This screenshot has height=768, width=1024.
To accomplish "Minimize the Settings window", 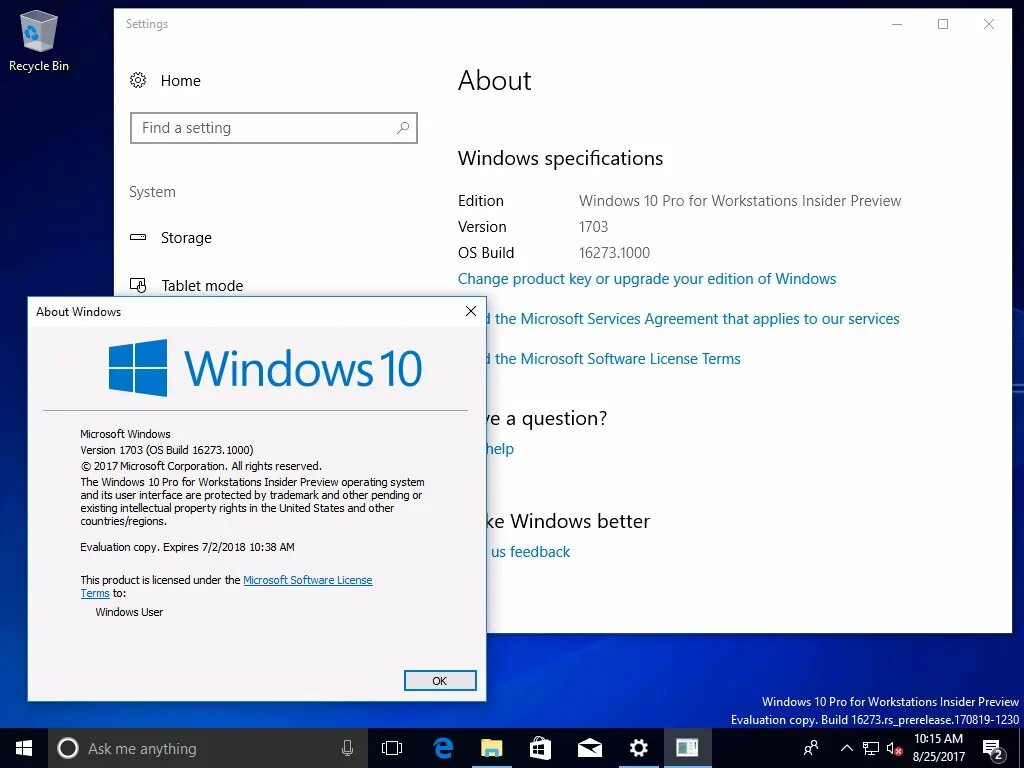I will (x=897, y=24).
